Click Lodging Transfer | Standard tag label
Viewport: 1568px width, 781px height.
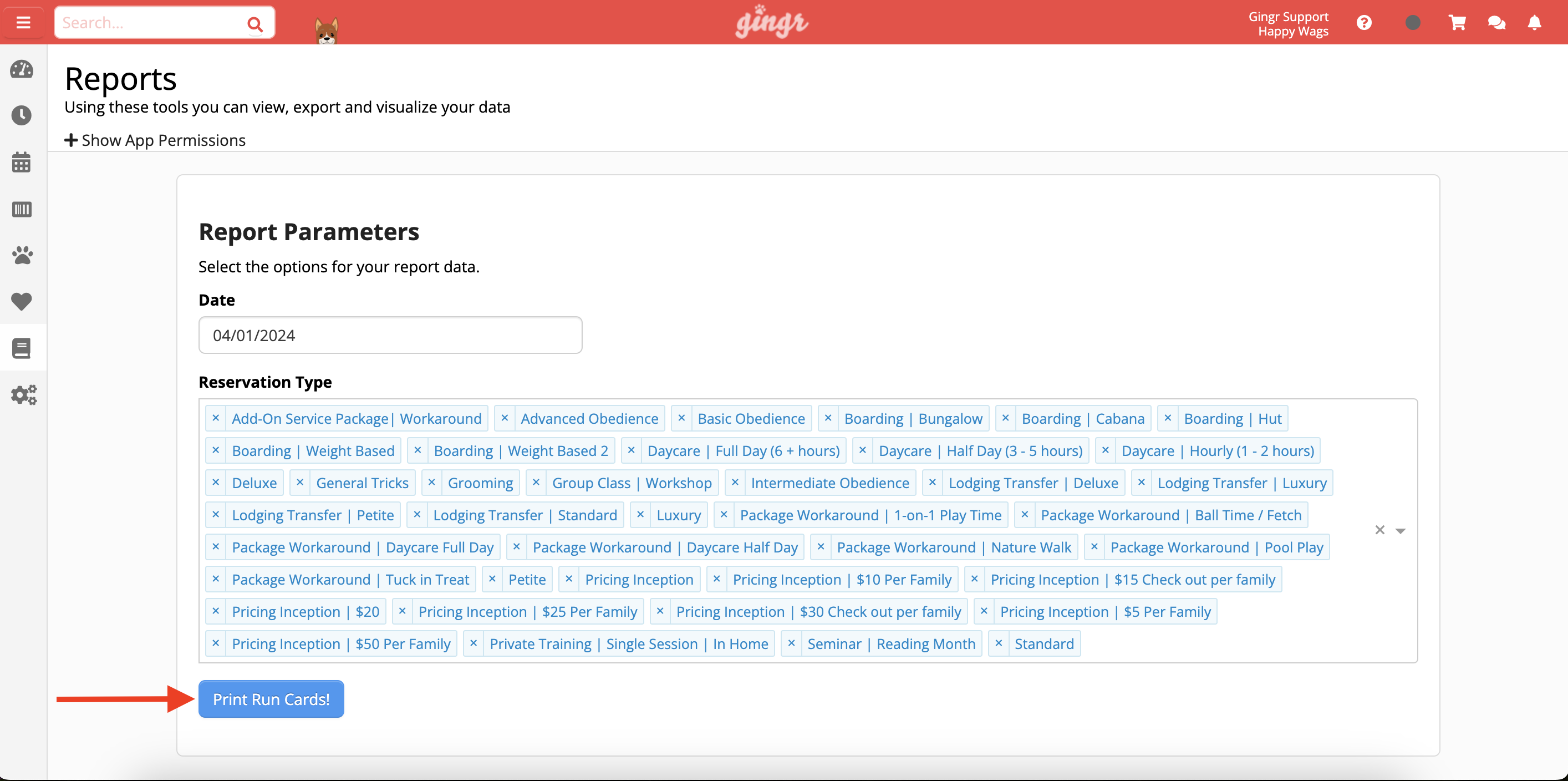point(525,516)
